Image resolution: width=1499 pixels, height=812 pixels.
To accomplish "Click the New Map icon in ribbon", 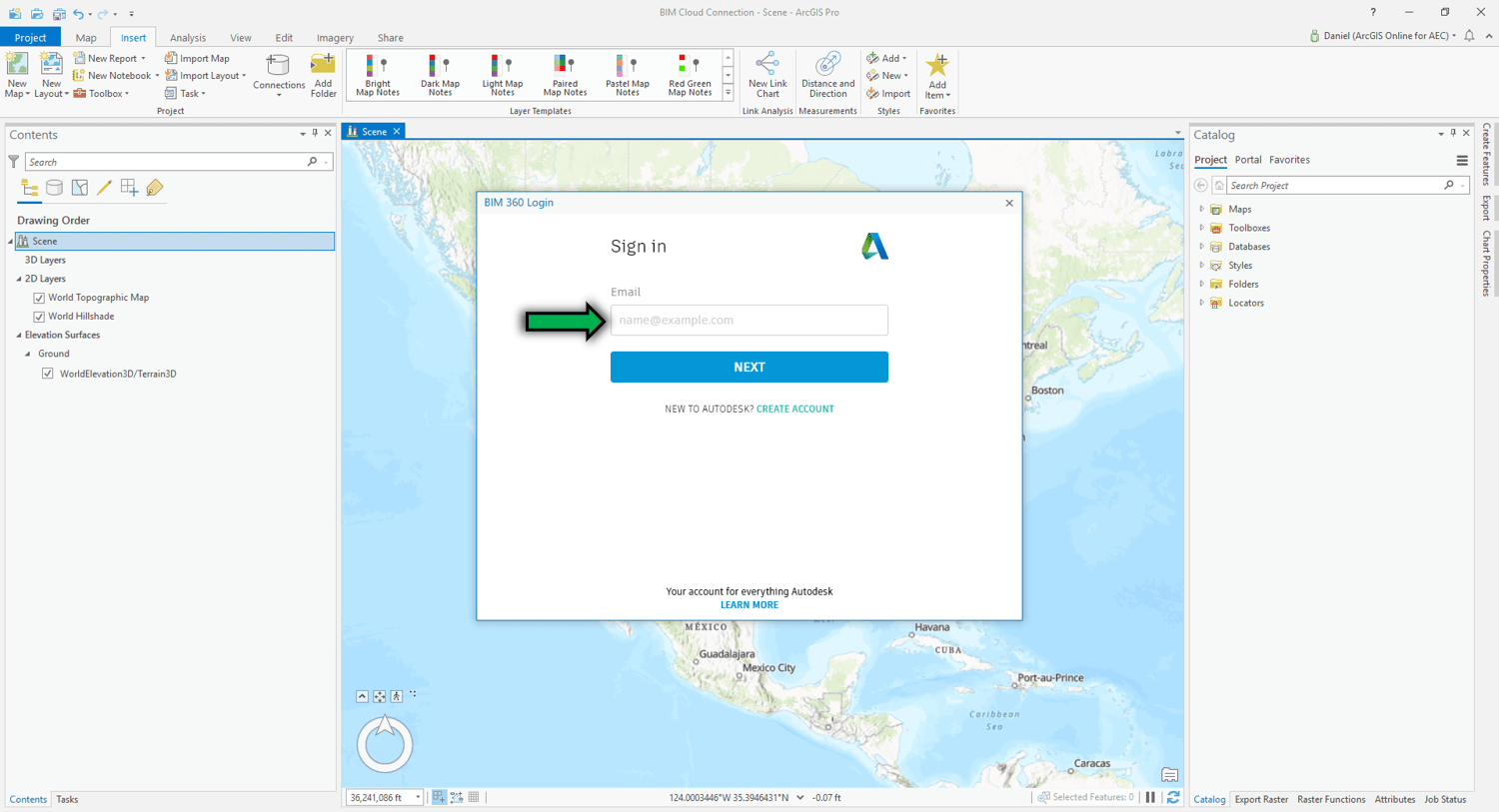I will (x=17, y=65).
